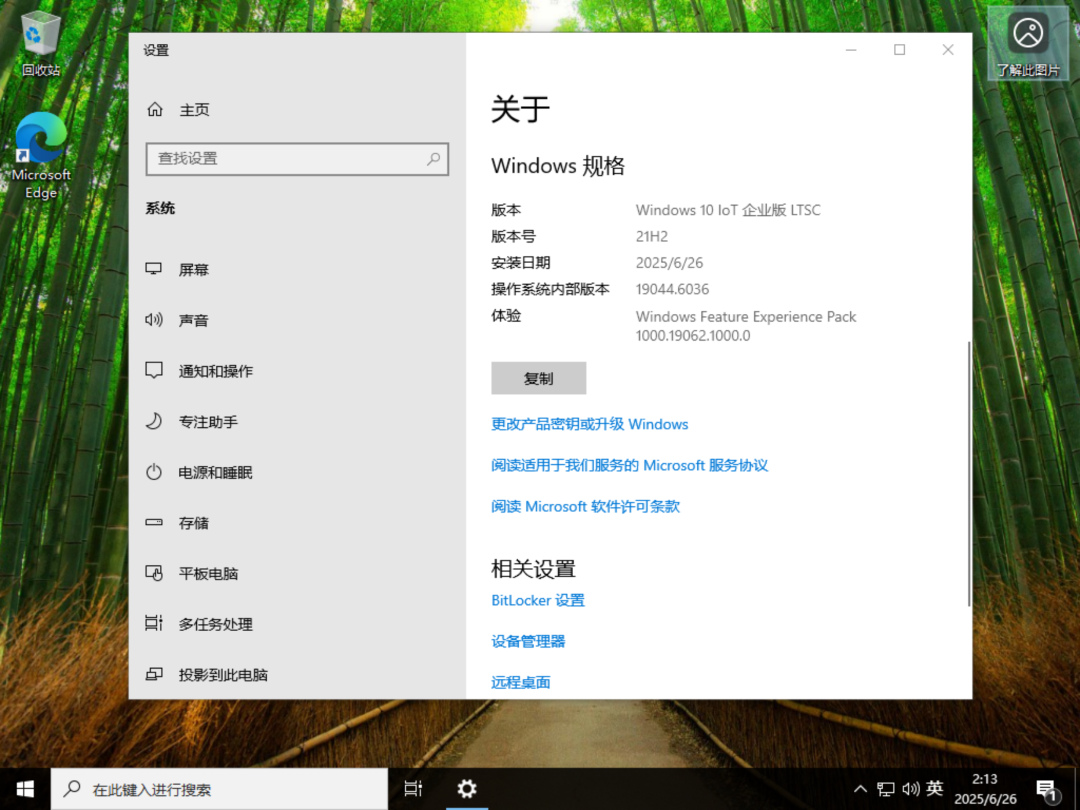Click the 复制 button
Viewport: 1080px width, 810px height.
click(539, 378)
